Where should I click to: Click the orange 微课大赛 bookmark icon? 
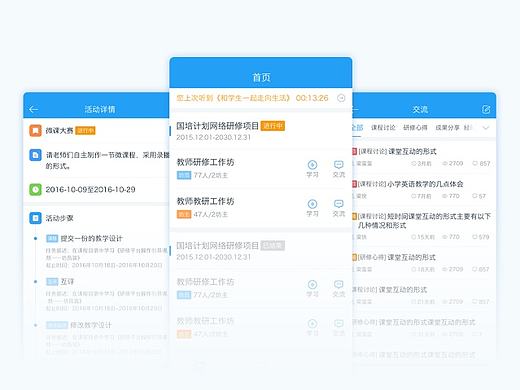pos(35,130)
